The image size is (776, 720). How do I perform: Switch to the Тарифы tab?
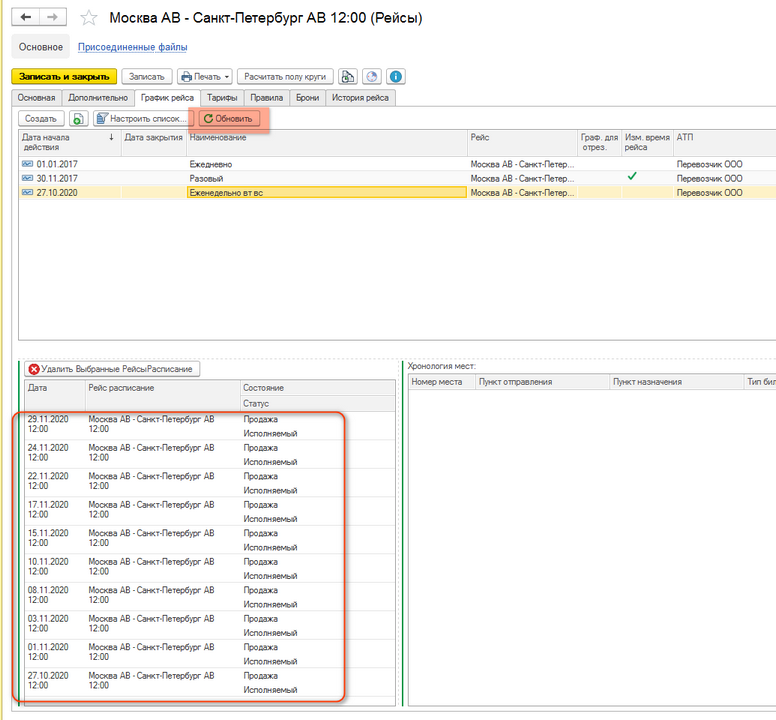coord(222,98)
